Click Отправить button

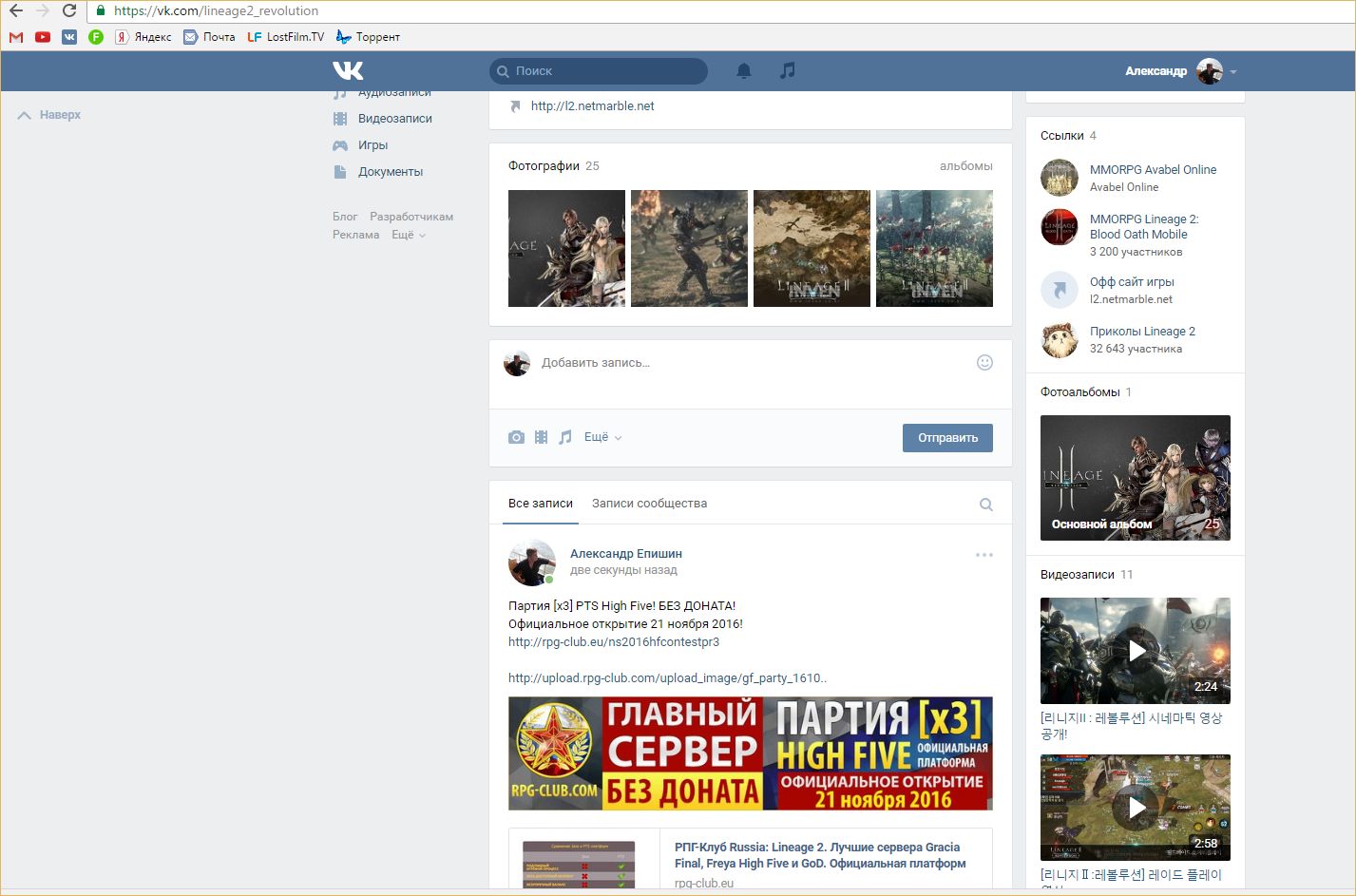pyautogui.click(x=947, y=438)
